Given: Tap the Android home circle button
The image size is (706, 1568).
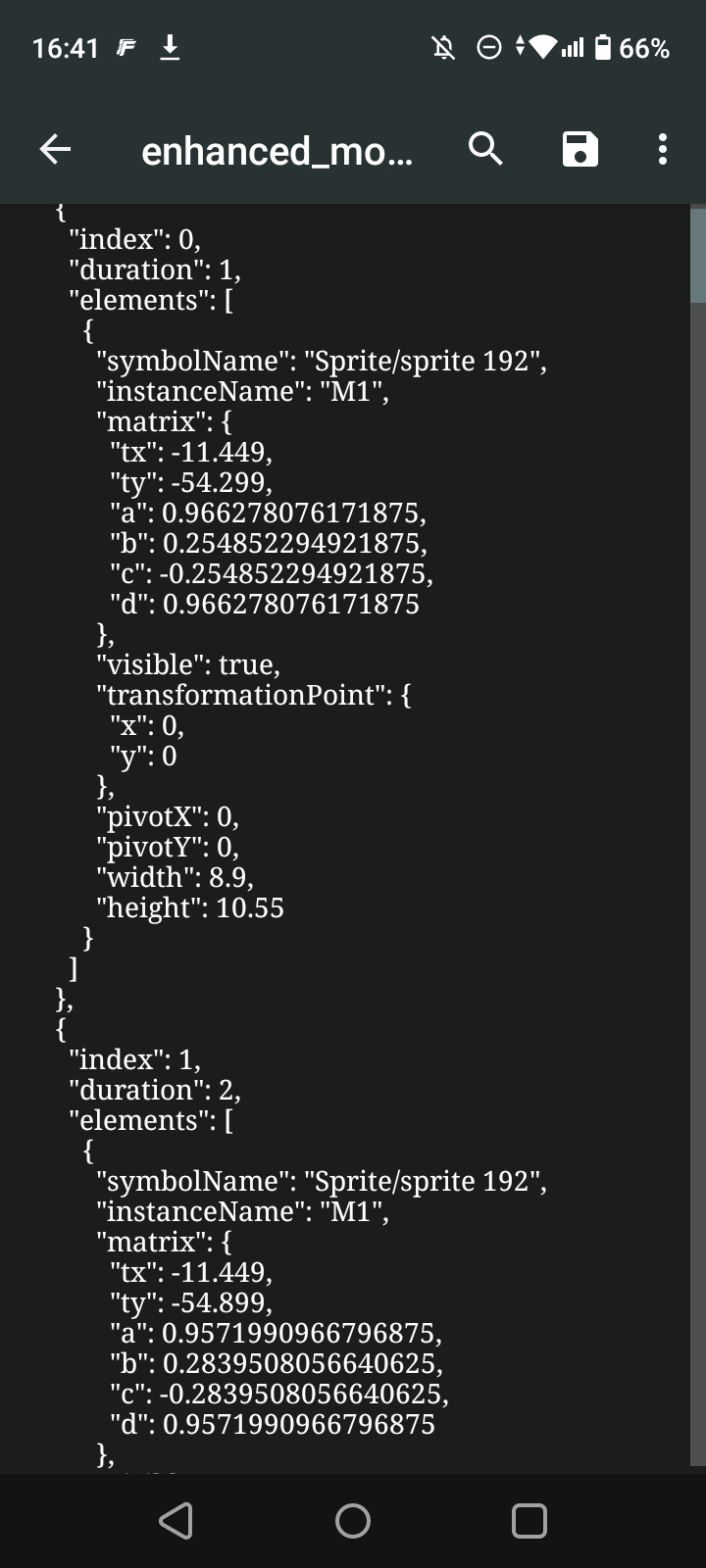Looking at the screenshot, I should 353,1521.
